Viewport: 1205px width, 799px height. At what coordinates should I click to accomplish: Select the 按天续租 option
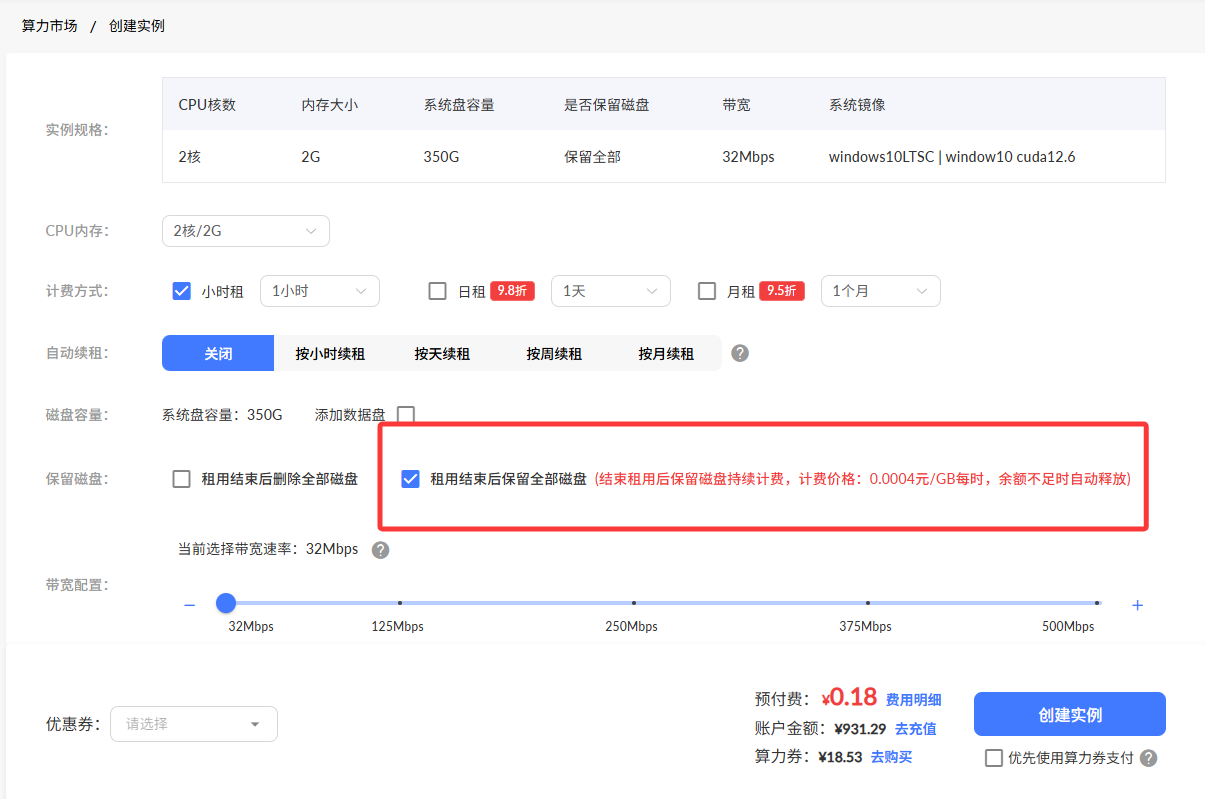[442, 353]
